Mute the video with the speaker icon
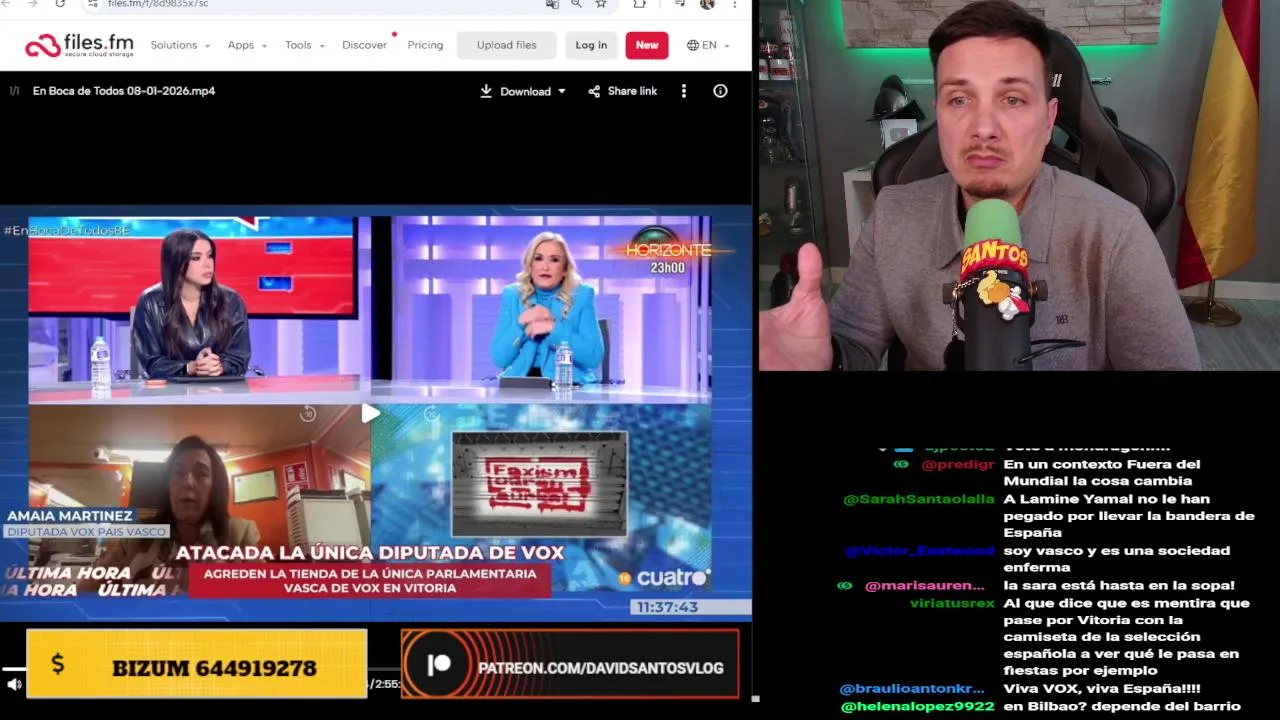 tap(14, 684)
